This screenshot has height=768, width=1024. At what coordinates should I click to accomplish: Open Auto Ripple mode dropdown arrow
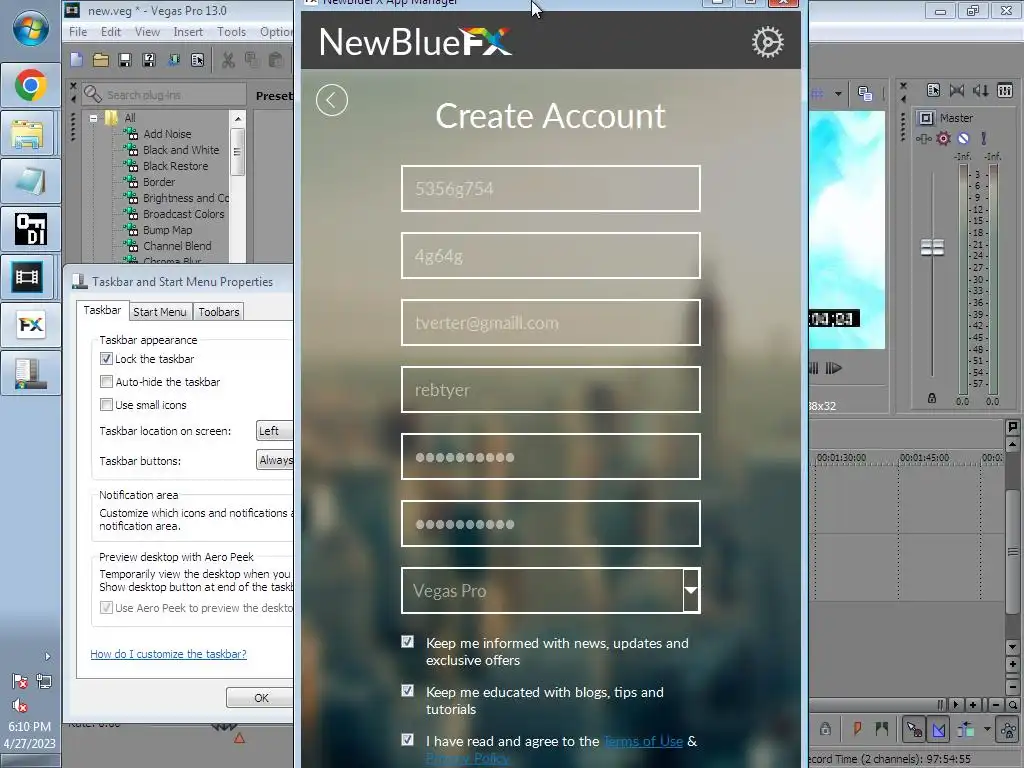coord(987,729)
